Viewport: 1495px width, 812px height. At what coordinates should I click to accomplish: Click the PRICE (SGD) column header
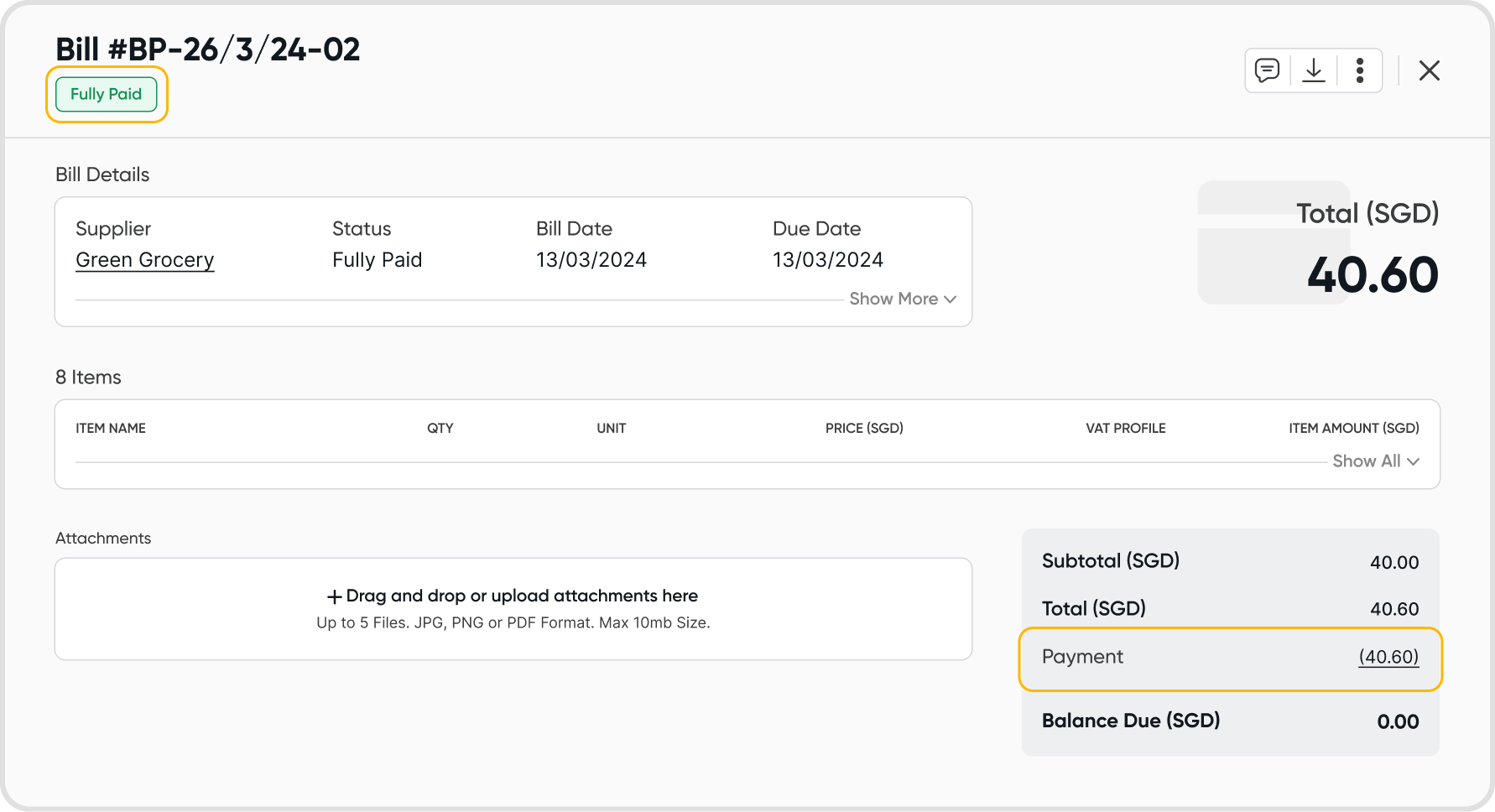pyautogui.click(x=864, y=429)
